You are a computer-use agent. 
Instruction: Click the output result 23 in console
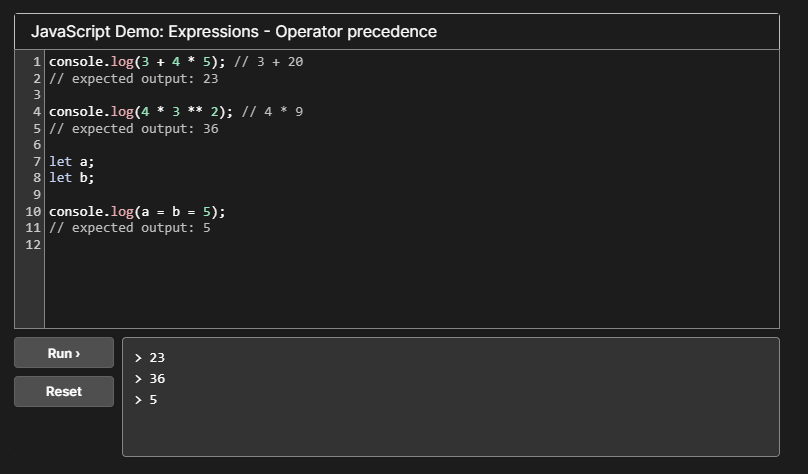tap(157, 358)
